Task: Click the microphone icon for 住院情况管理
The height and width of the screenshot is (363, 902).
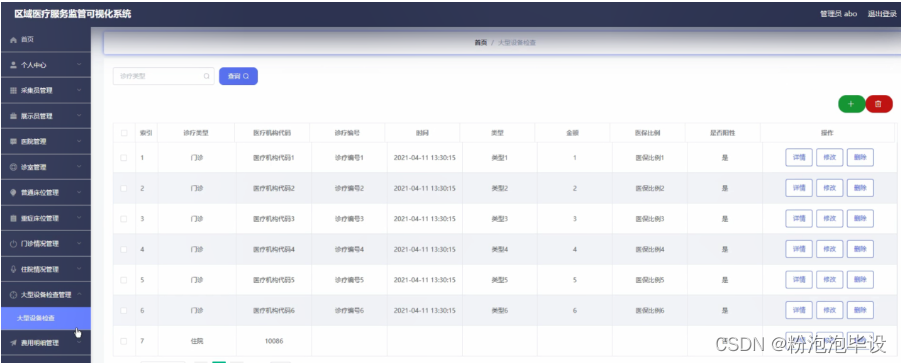Action: pyautogui.click(x=14, y=269)
